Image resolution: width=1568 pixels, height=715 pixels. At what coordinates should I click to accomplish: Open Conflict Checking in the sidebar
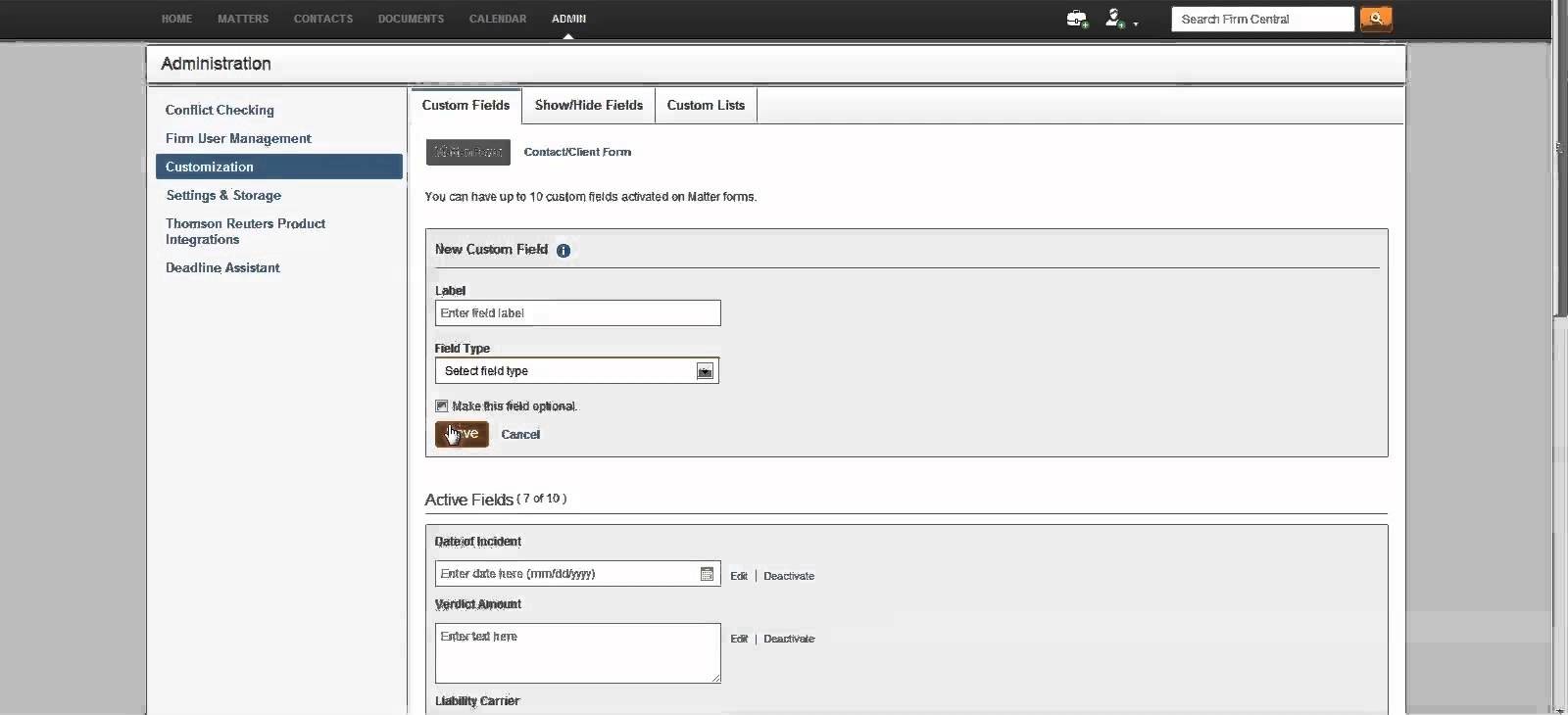point(220,111)
